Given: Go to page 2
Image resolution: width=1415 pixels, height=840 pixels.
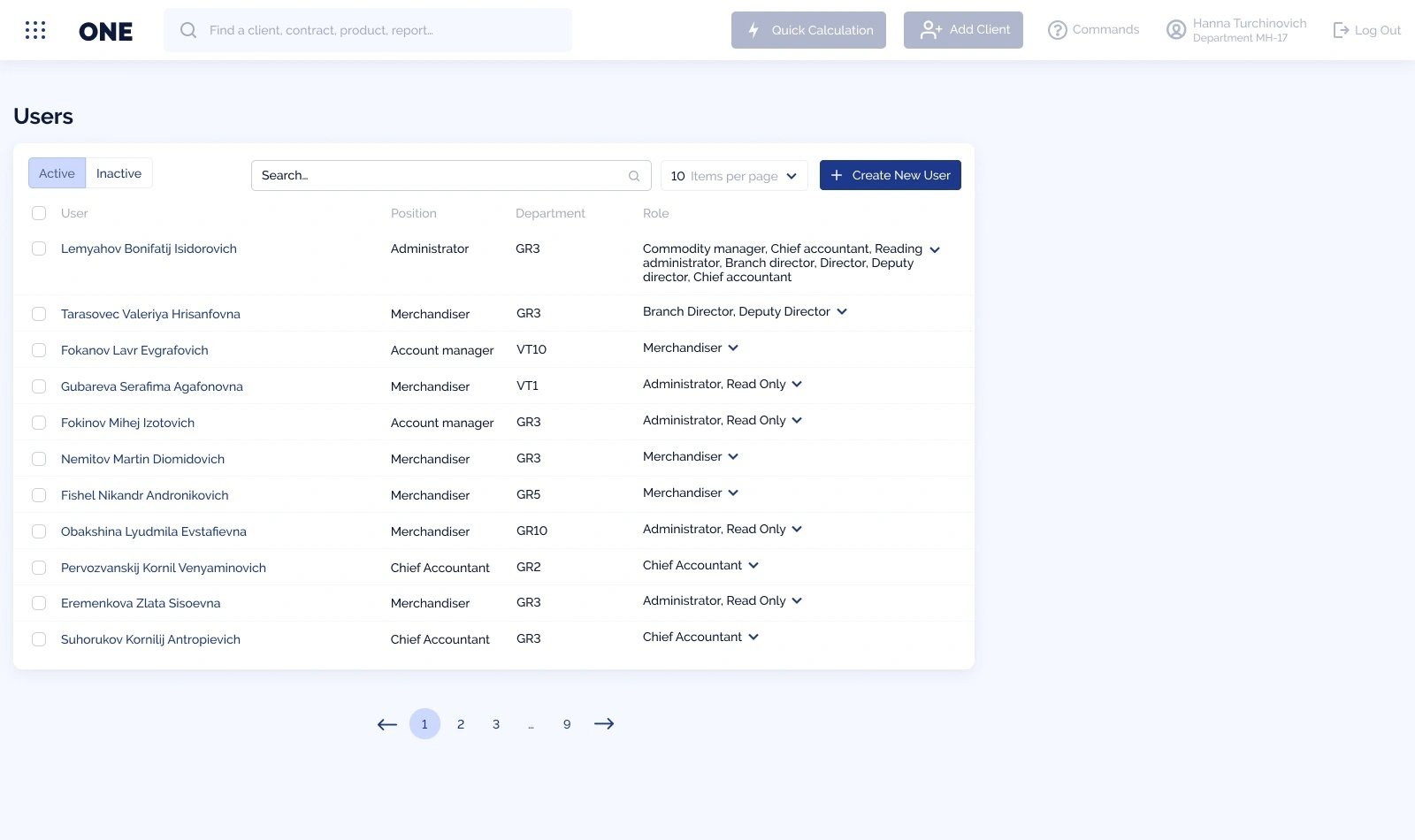Looking at the screenshot, I should [461, 724].
